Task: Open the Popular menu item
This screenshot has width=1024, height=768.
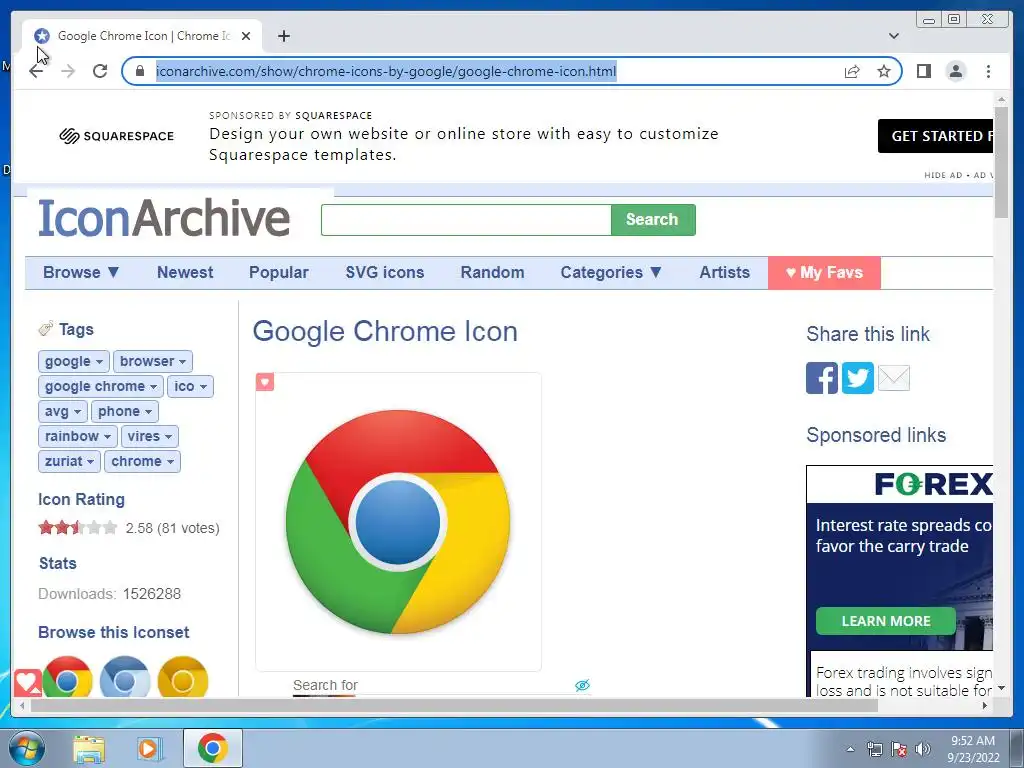Action: [x=279, y=272]
